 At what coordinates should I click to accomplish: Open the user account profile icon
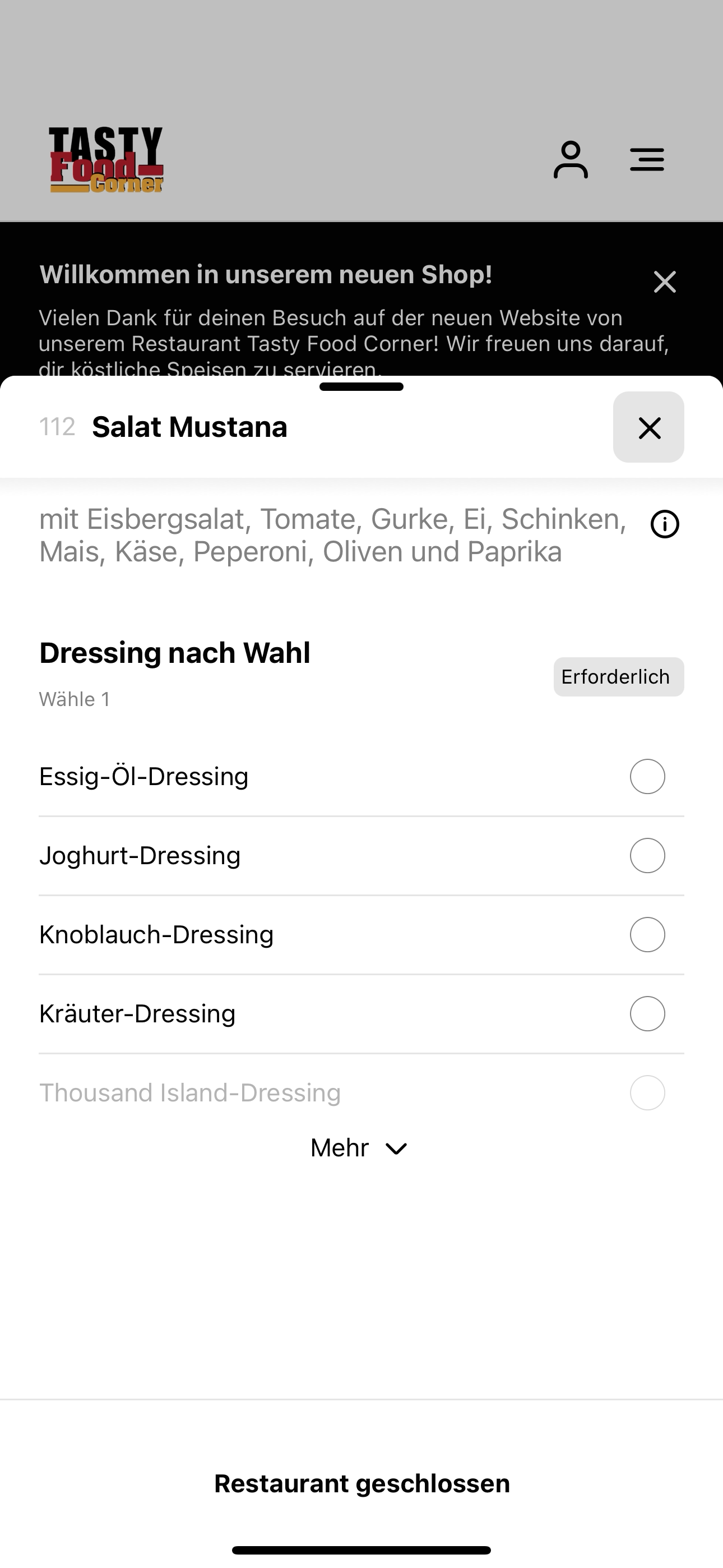click(570, 159)
